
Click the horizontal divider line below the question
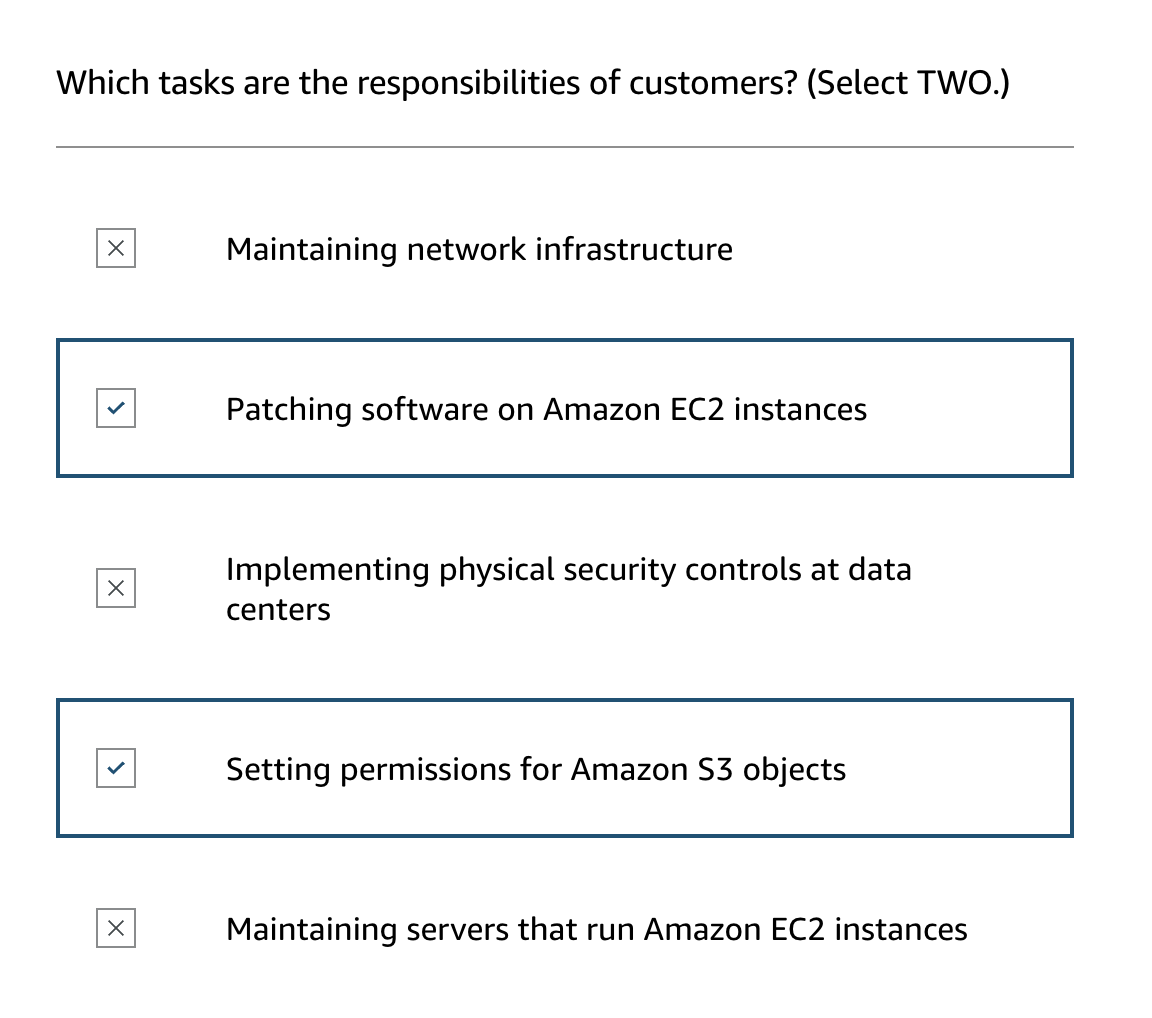click(x=565, y=147)
